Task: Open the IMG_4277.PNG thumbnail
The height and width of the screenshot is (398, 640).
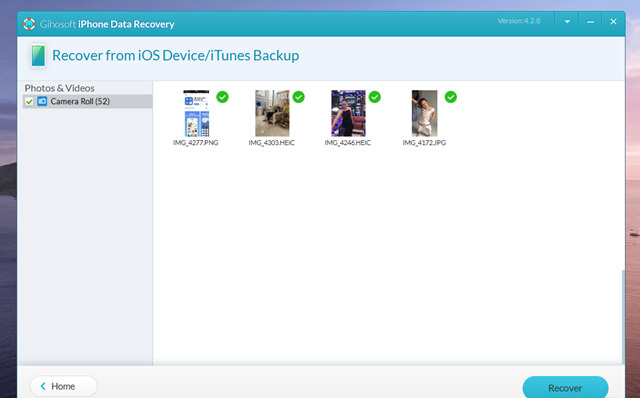Action: point(196,113)
